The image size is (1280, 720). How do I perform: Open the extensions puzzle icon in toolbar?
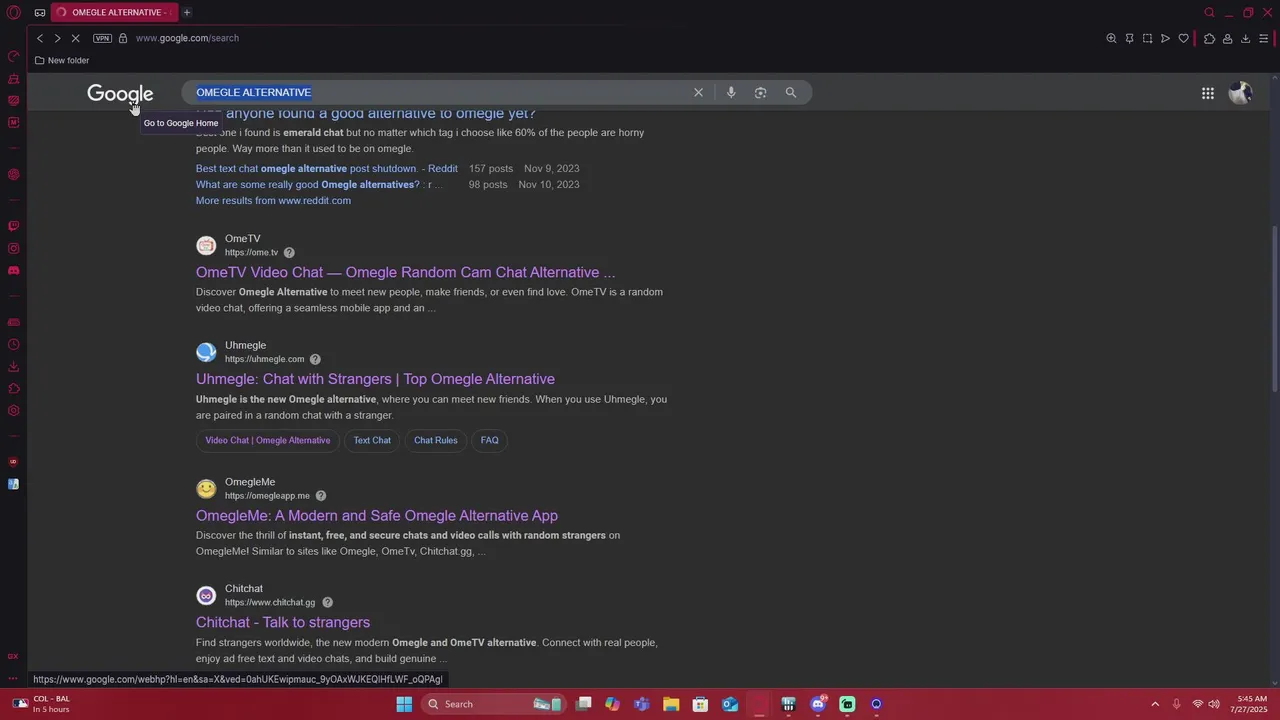(1209, 38)
